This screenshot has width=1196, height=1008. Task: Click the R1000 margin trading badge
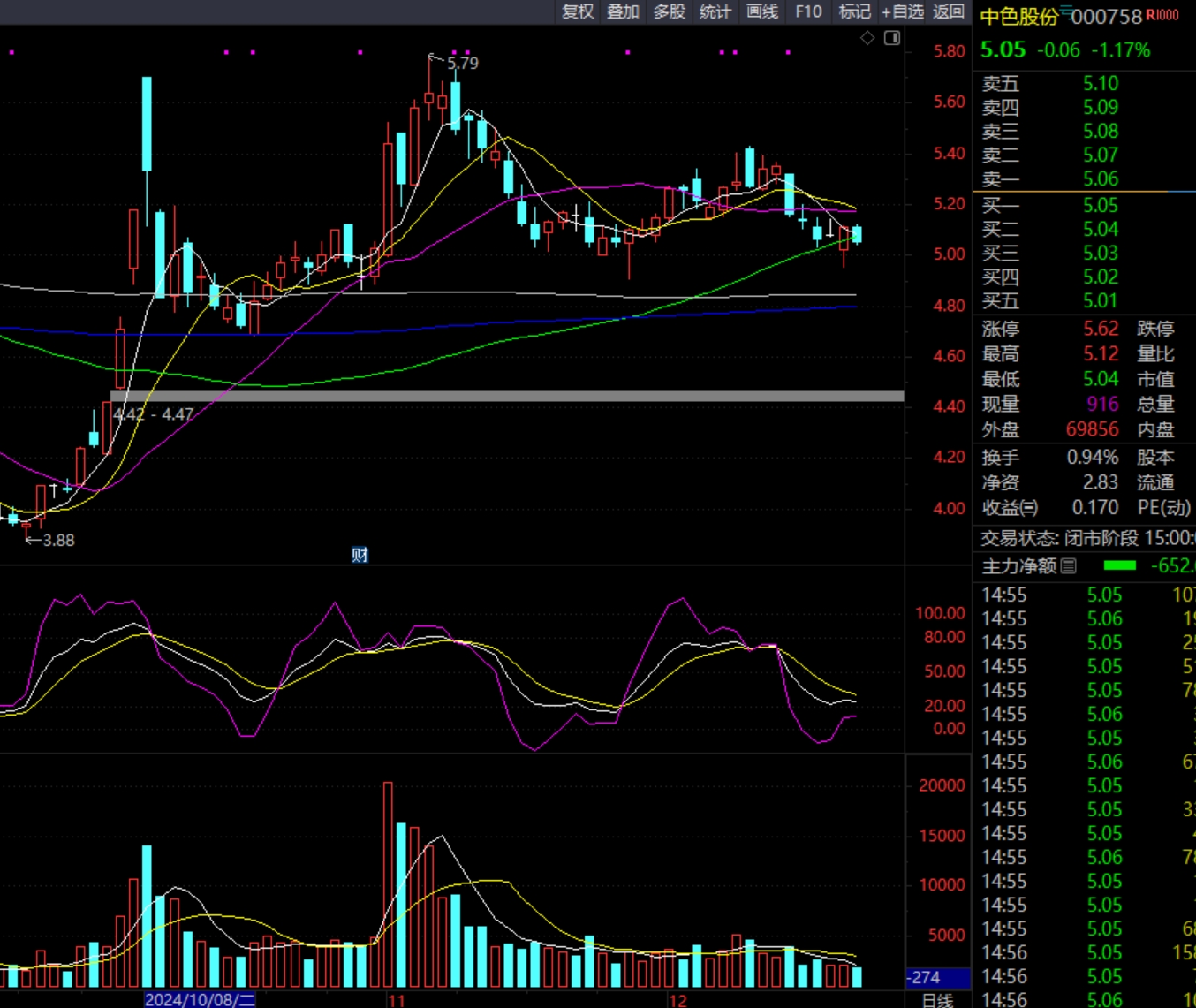pyautogui.click(x=1162, y=15)
